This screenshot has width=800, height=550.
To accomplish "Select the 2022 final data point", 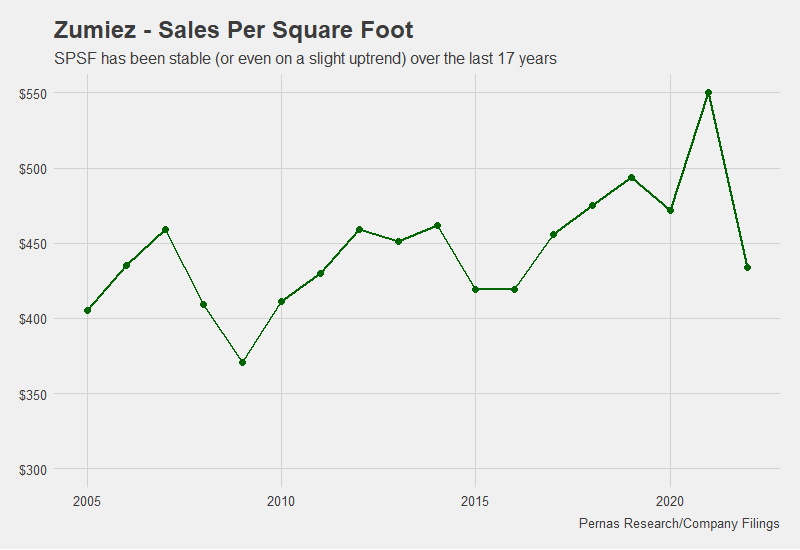I will (747, 267).
